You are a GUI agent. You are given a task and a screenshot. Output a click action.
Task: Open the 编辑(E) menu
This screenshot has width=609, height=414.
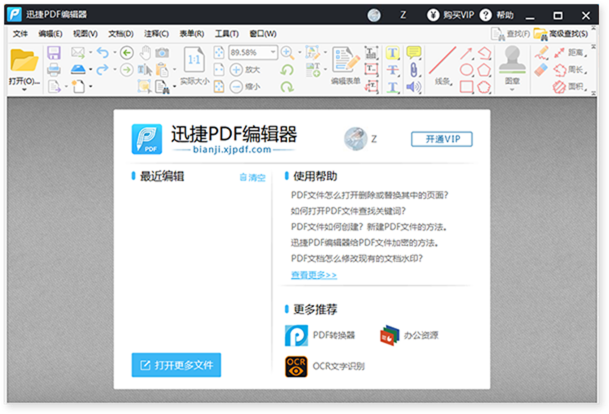[50, 34]
